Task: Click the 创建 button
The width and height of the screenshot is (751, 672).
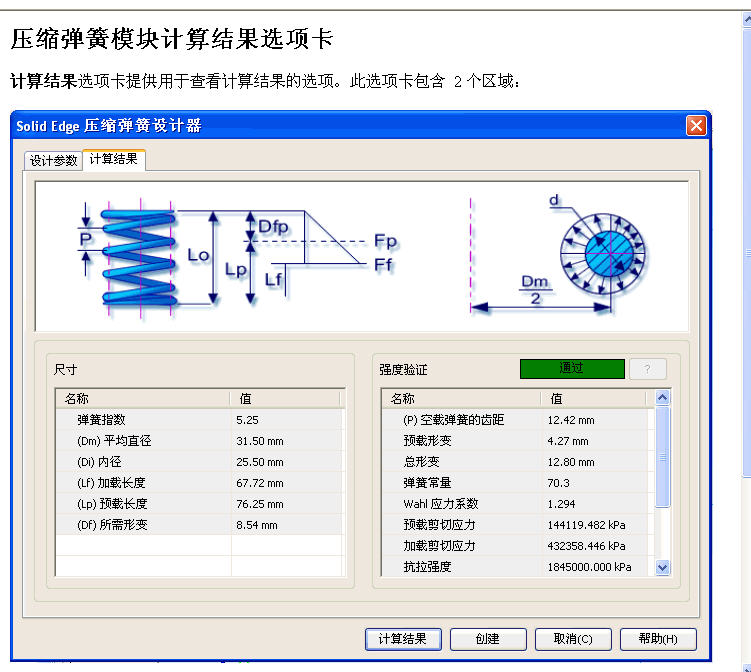Action: 488,639
